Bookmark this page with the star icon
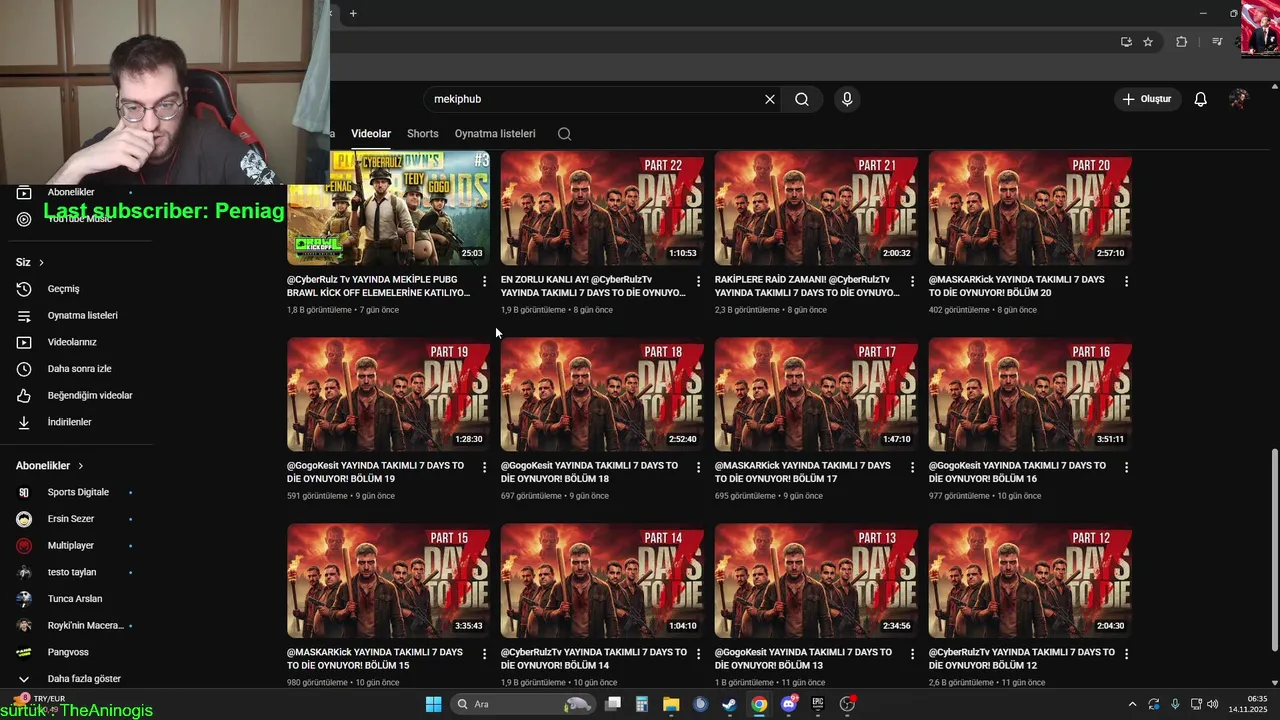The height and width of the screenshot is (720, 1280). [x=1148, y=42]
